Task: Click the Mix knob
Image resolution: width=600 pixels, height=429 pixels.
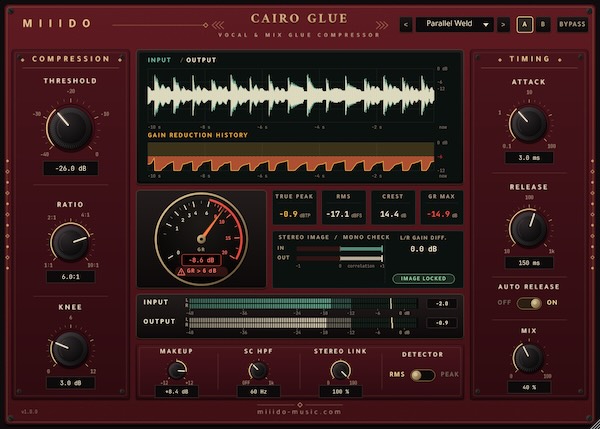Action: [528, 358]
